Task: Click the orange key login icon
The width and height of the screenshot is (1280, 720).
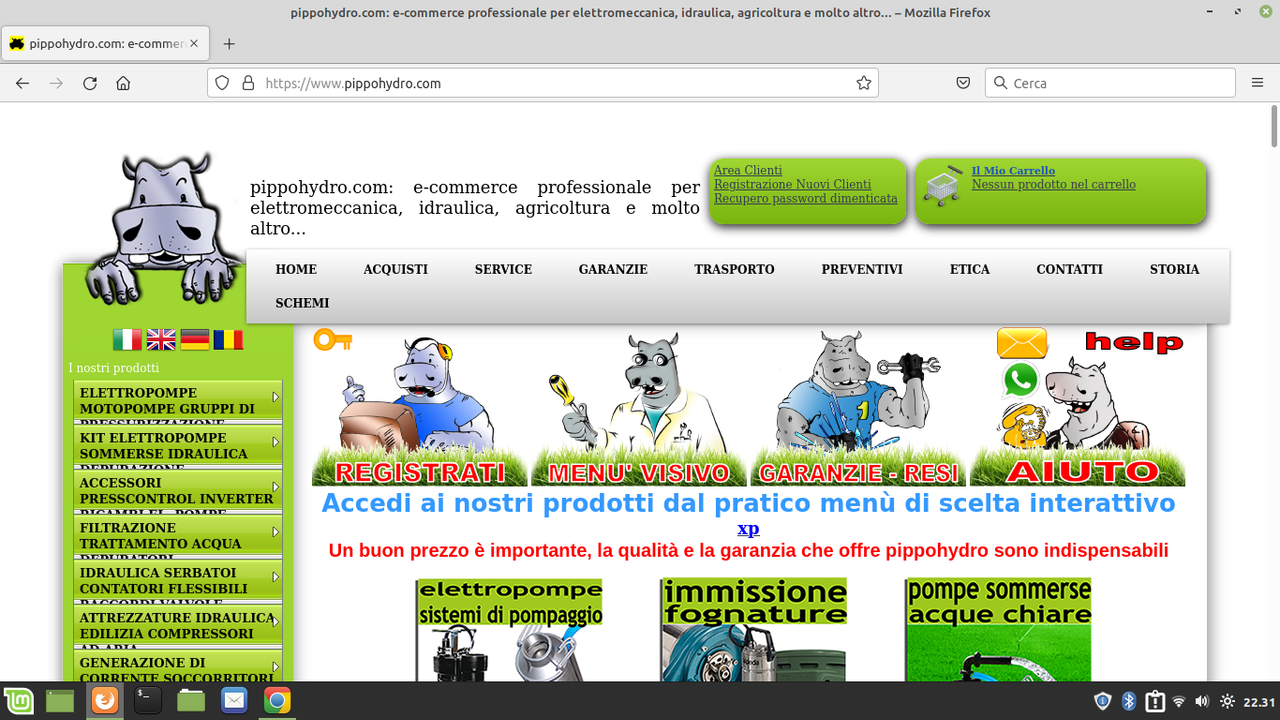Action: (x=332, y=340)
